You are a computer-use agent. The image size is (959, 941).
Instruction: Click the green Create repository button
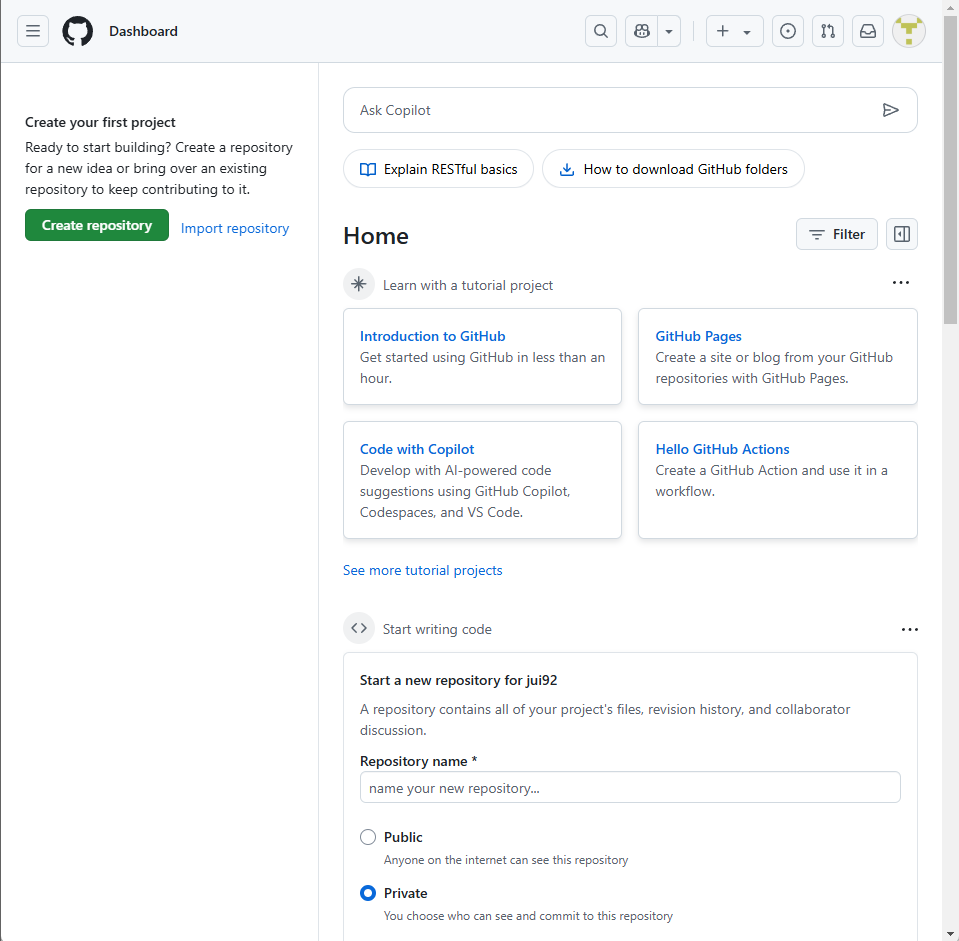click(x=97, y=225)
